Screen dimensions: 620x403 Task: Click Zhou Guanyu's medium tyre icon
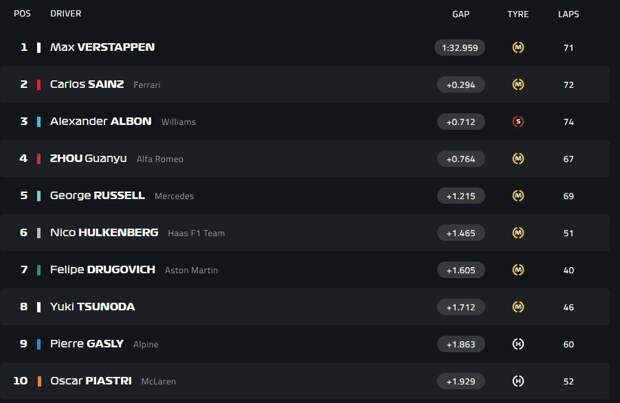click(x=518, y=159)
